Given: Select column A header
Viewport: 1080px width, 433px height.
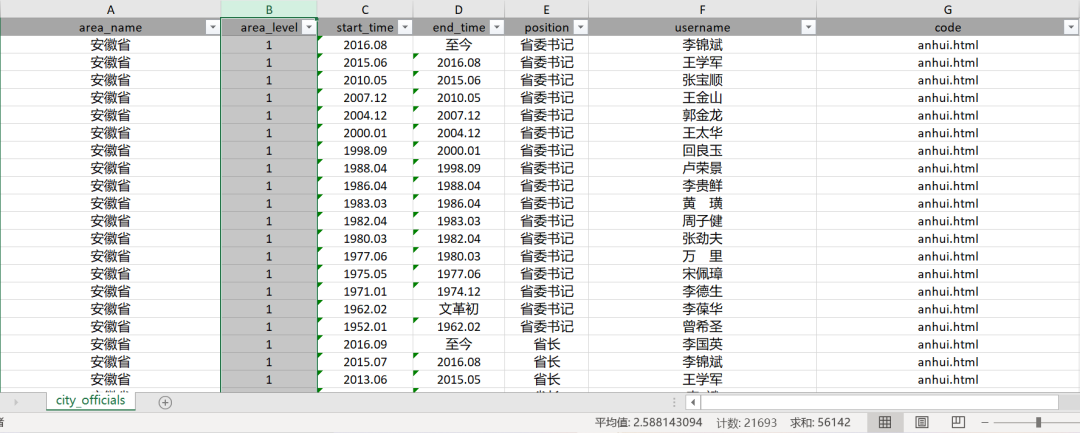Looking at the screenshot, I should pos(110,9).
